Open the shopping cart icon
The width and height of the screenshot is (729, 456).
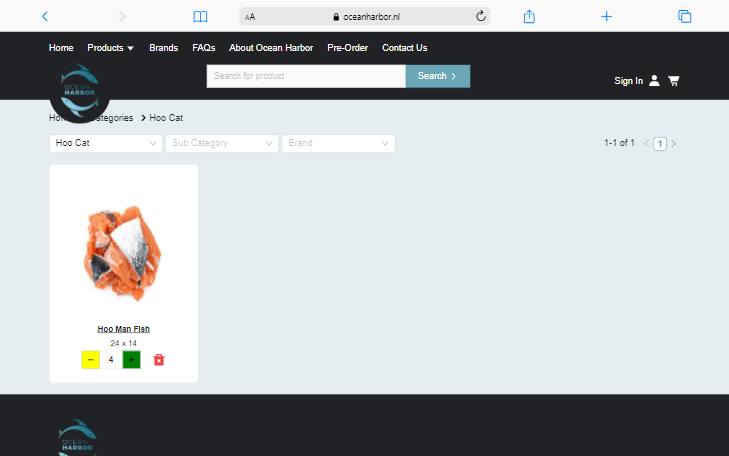(674, 81)
